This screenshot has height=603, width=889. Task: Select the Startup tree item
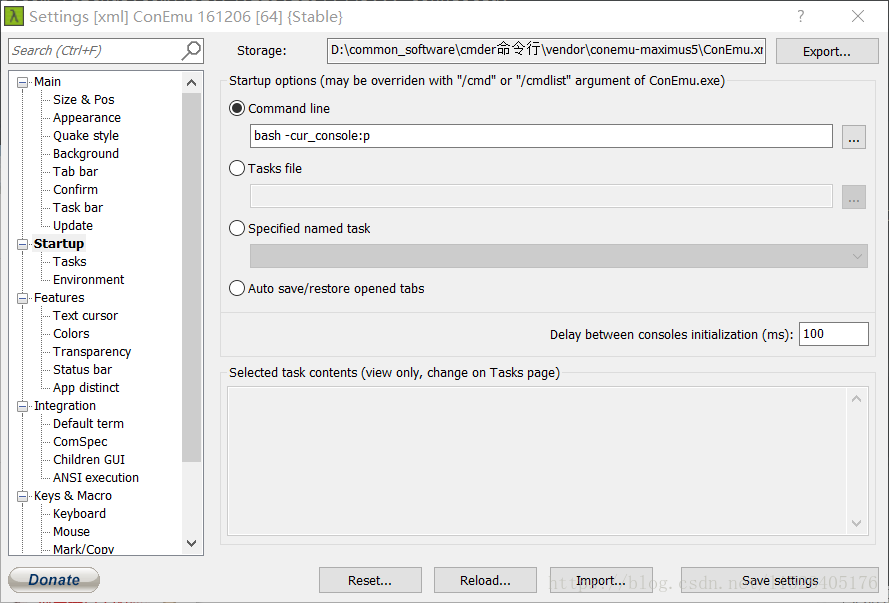coord(59,244)
